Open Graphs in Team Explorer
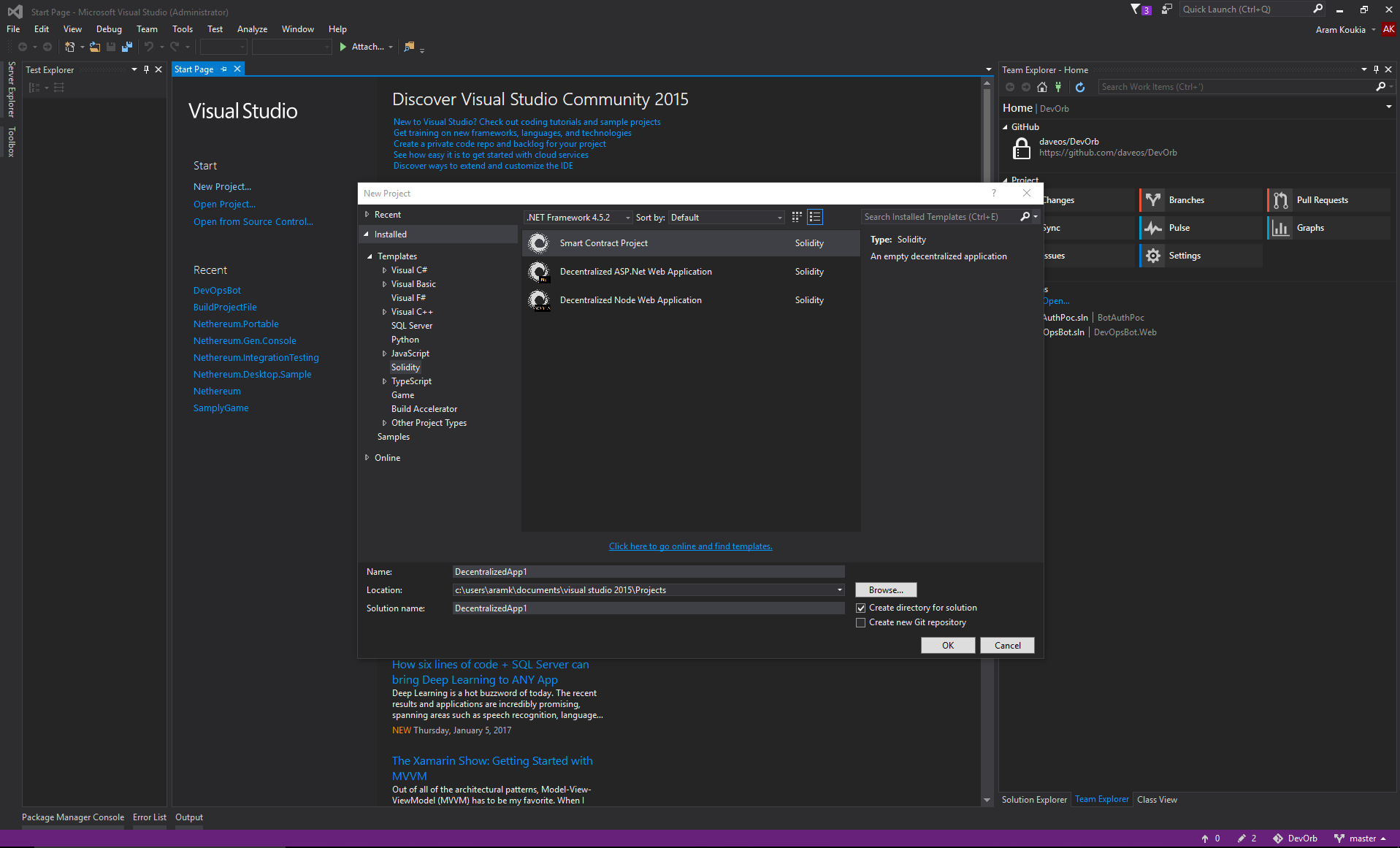The height and width of the screenshot is (848, 1400). pyautogui.click(x=1309, y=227)
